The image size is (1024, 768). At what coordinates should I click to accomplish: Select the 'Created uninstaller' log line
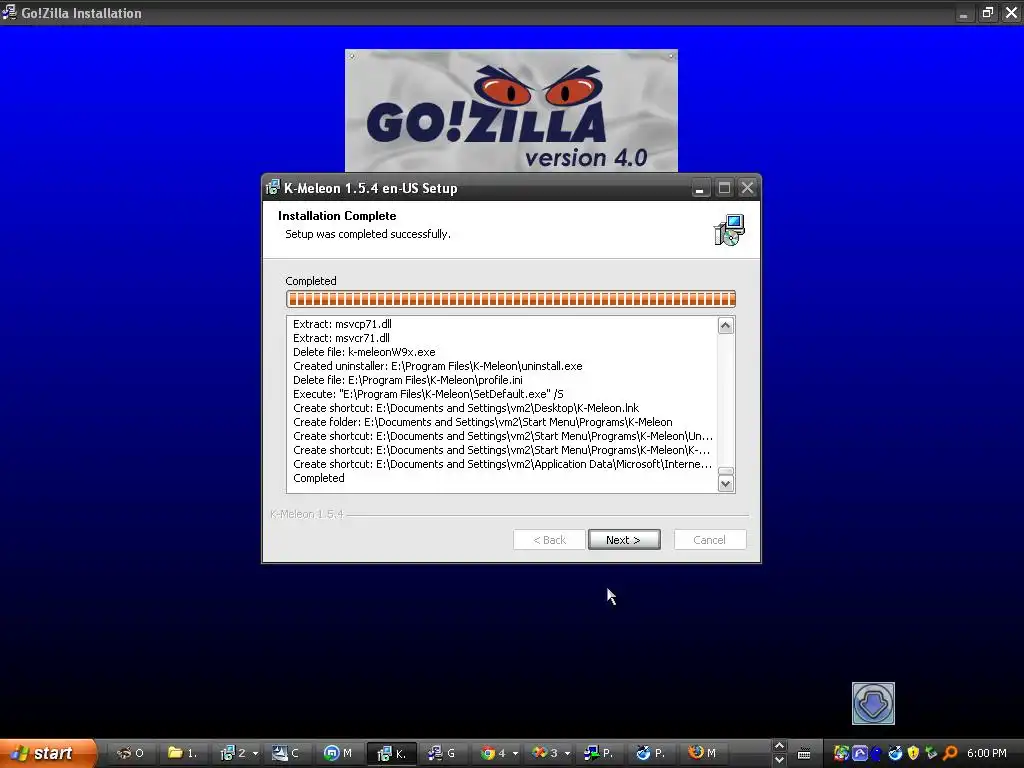pyautogui.click(x=438, y=366)
